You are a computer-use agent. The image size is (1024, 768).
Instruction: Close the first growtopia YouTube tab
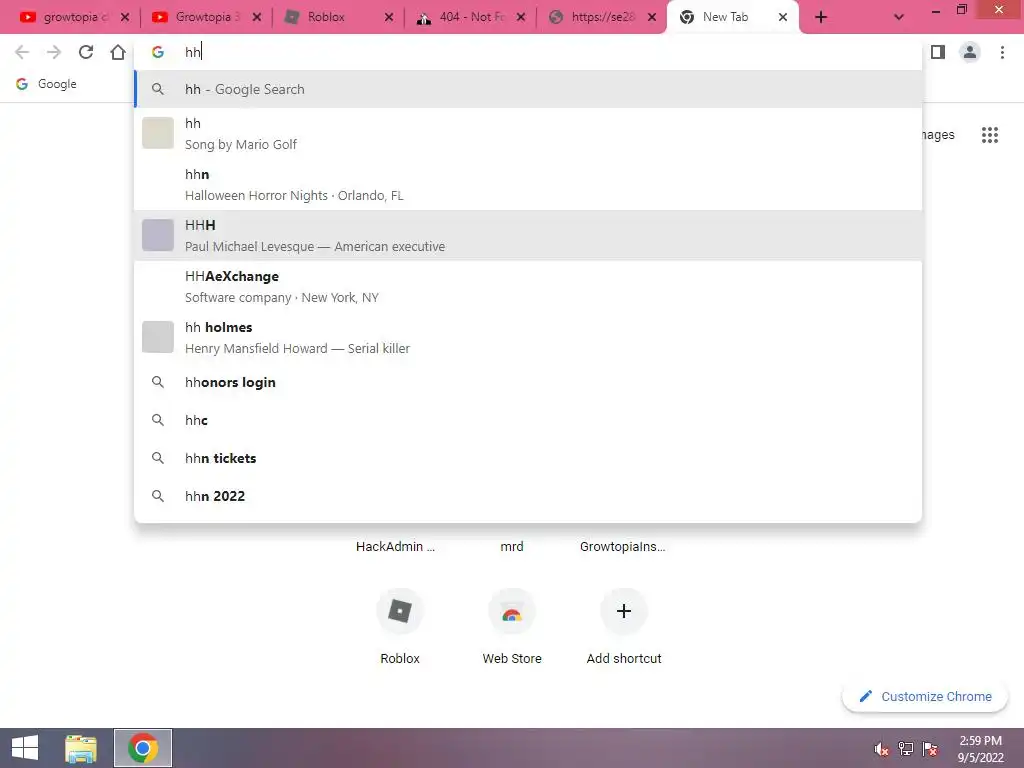[x=125, y=17]
